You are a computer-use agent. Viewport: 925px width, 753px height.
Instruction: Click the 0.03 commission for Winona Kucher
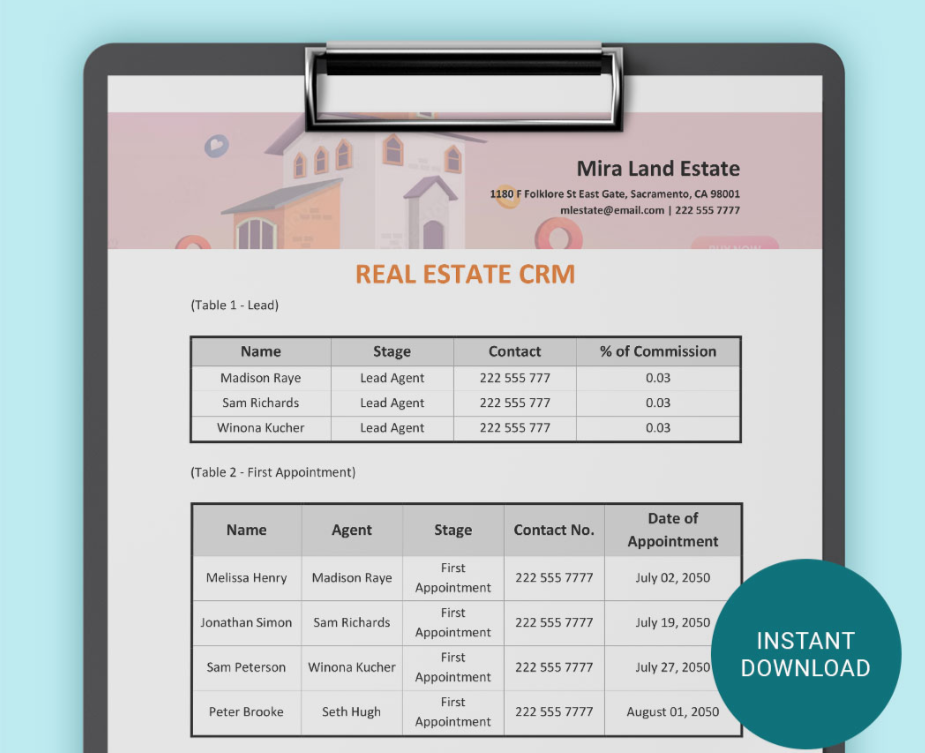pos(658,428)
